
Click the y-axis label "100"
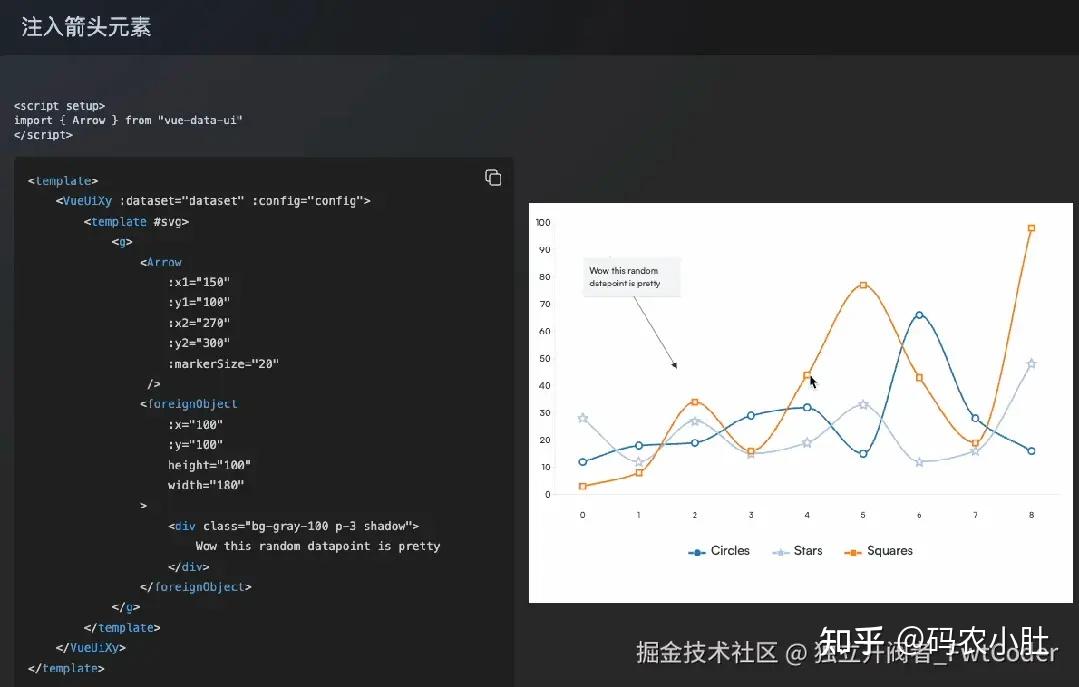(543, 222)
